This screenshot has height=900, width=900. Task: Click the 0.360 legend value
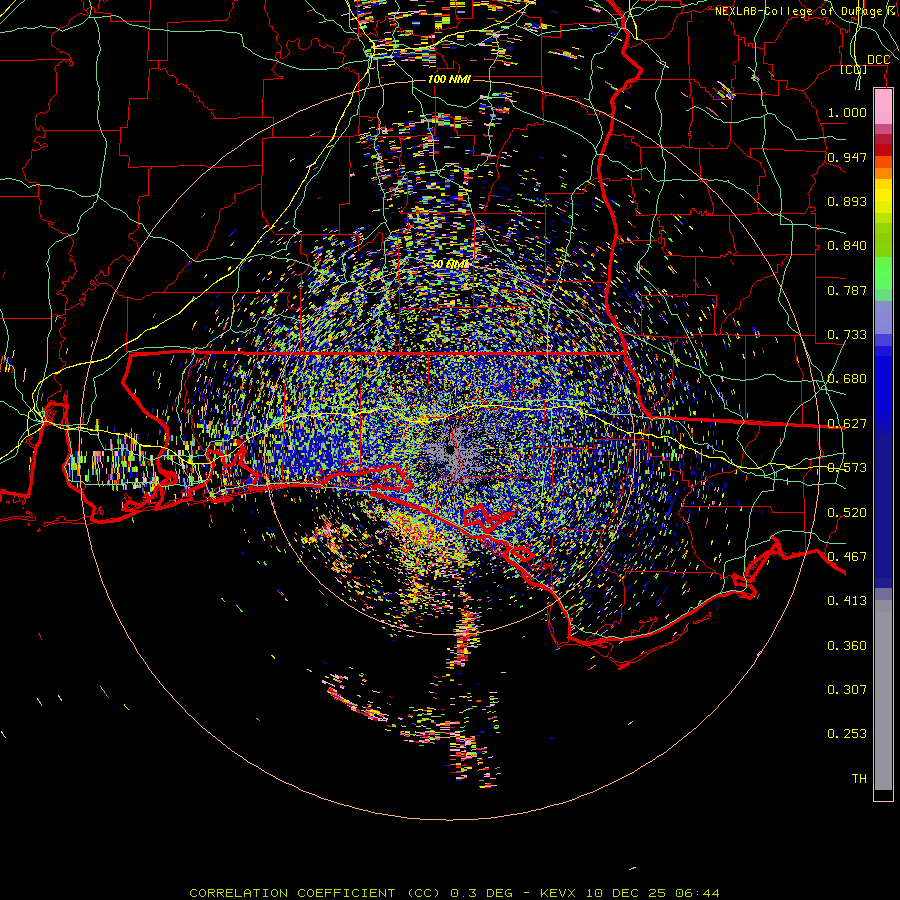(x=847, y=646)
